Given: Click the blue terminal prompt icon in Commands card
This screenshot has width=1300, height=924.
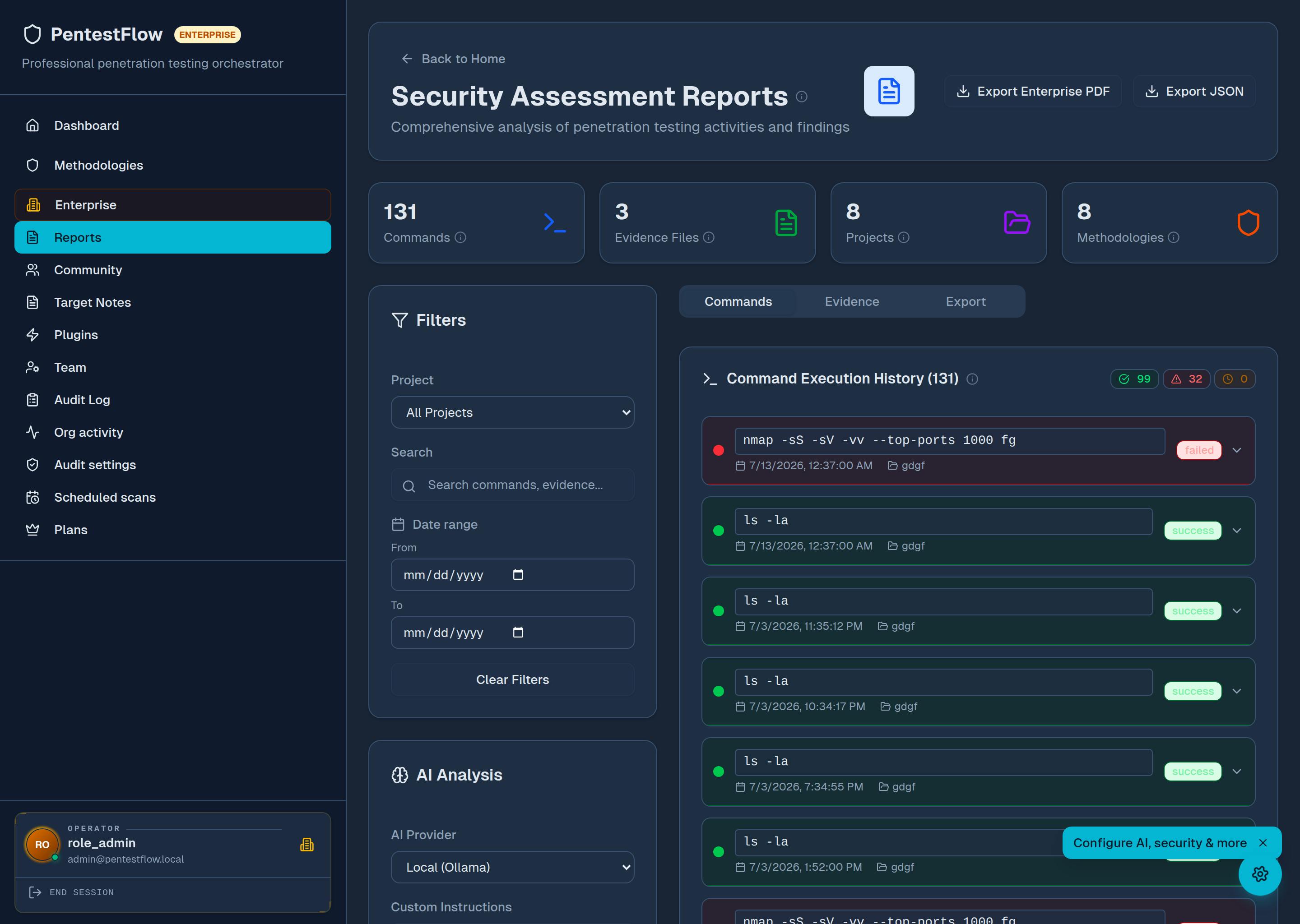Looking at the screenshot, I should [x=554, y=222].
